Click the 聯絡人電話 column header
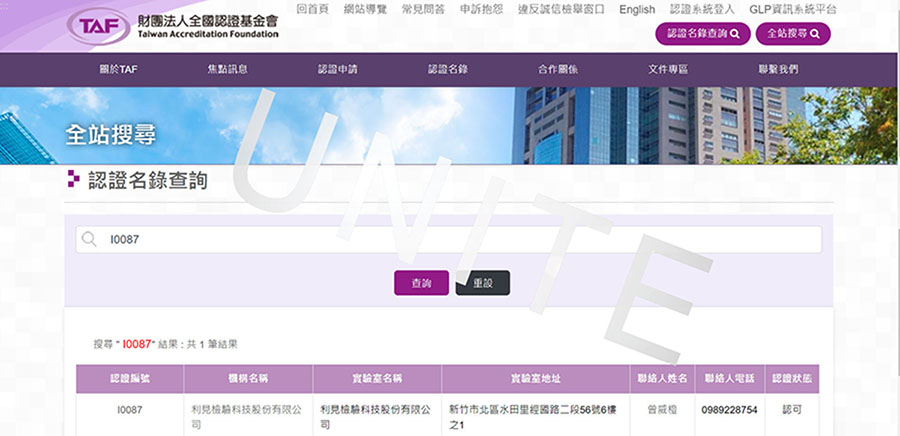The image size is (900, 436). (x=730, y=379)
